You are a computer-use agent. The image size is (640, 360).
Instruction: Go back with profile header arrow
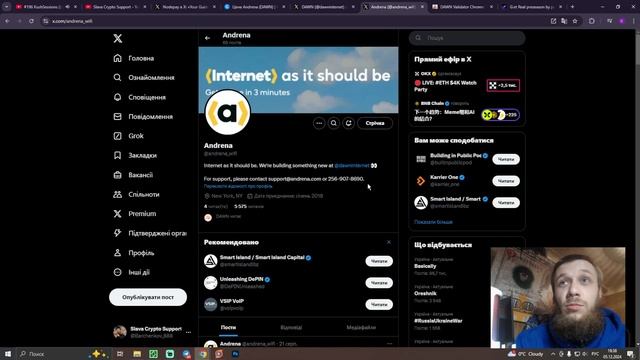point(207,38)
